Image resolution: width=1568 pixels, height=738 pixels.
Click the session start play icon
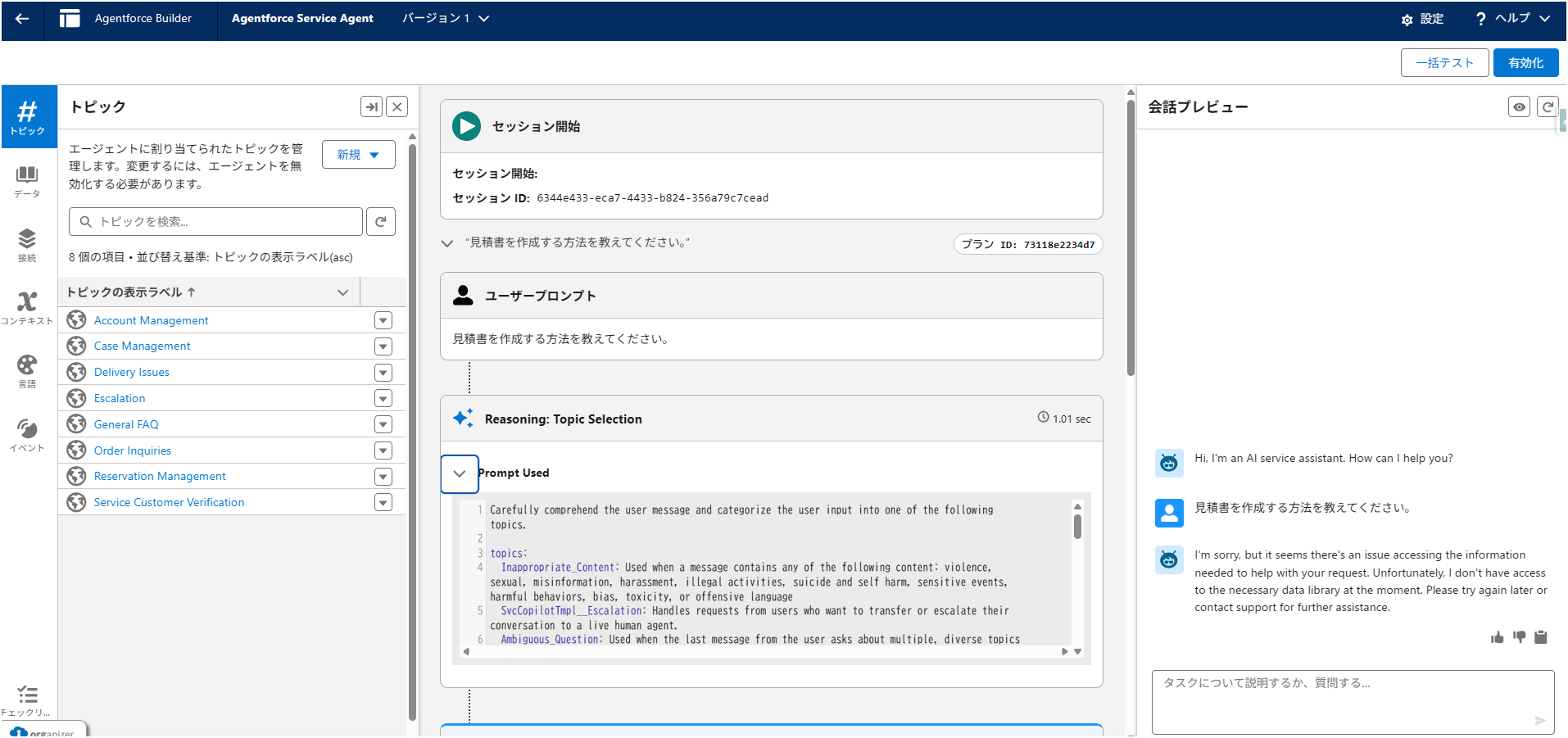467,126
